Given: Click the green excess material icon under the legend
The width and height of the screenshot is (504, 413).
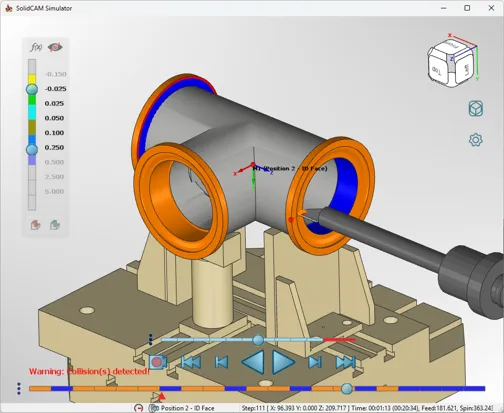Looking at the screenshot, I should (x=55, y=225).
